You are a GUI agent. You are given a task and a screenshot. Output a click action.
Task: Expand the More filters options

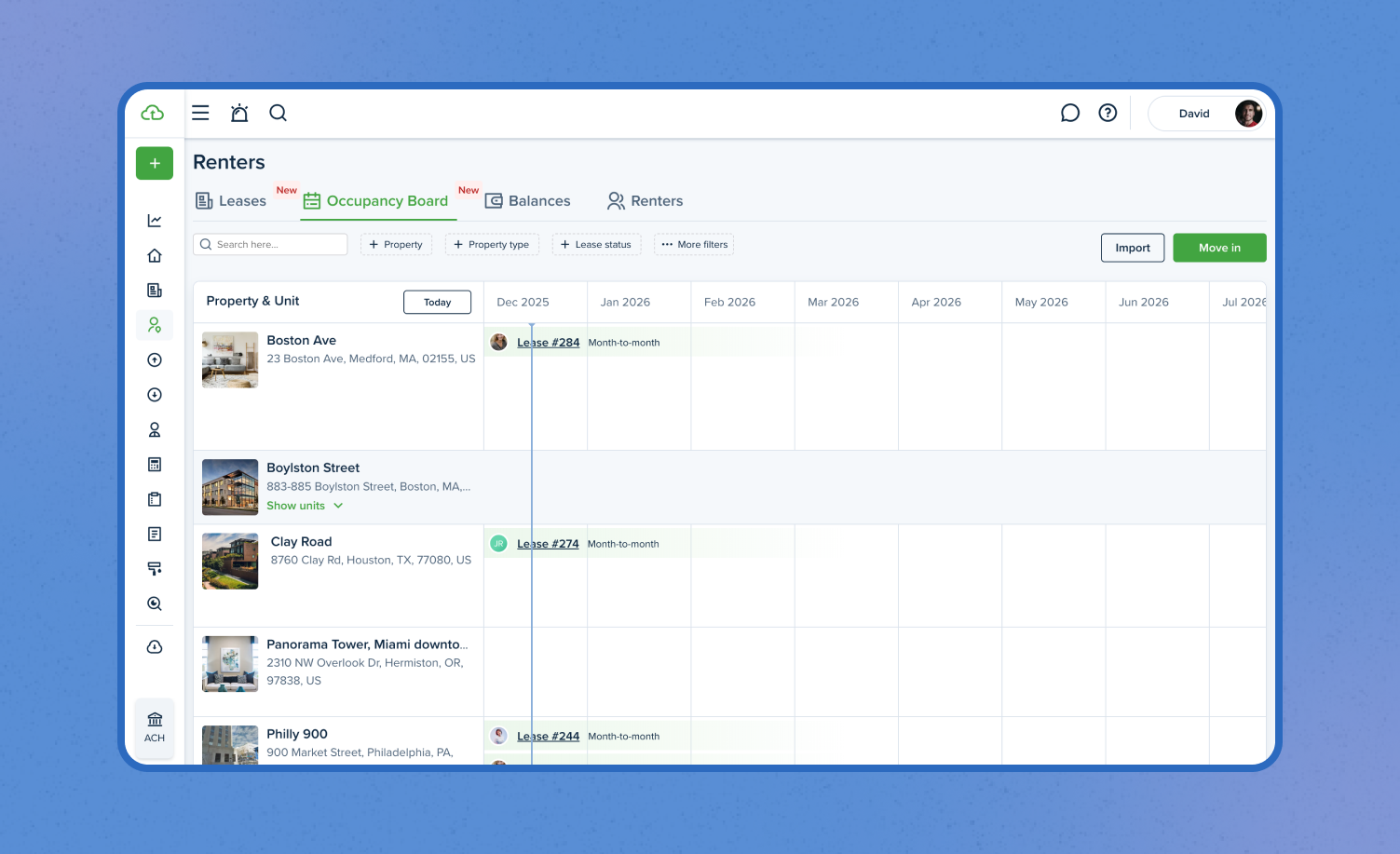(694, 245)
